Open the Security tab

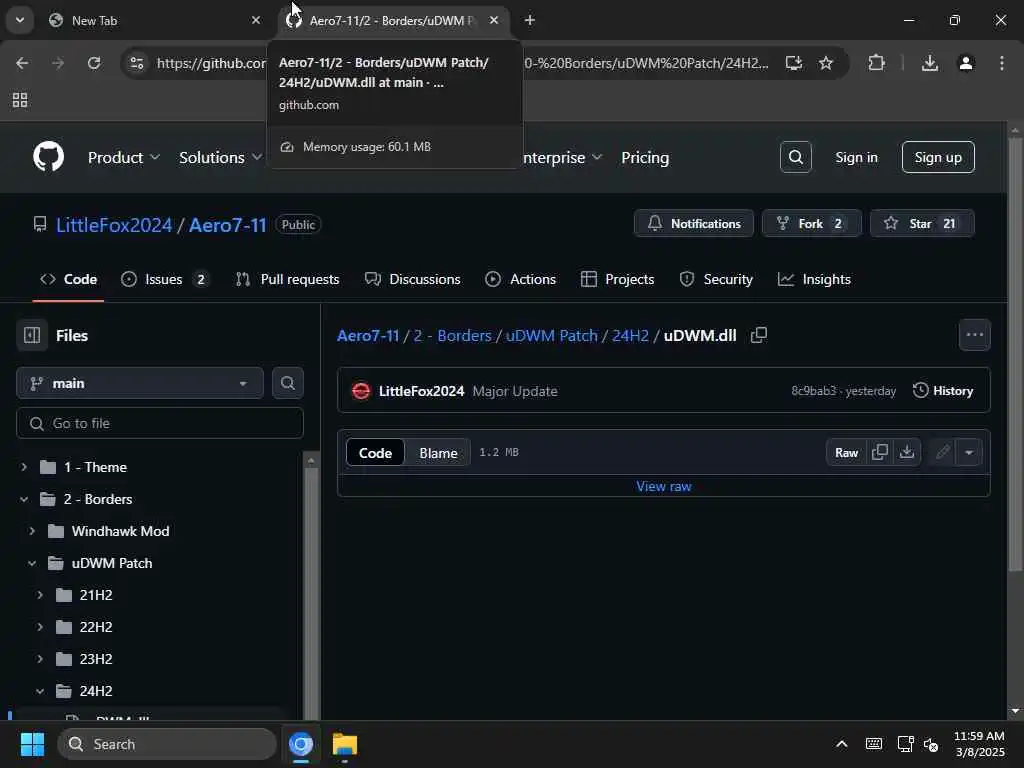click(x=716, y=279)
